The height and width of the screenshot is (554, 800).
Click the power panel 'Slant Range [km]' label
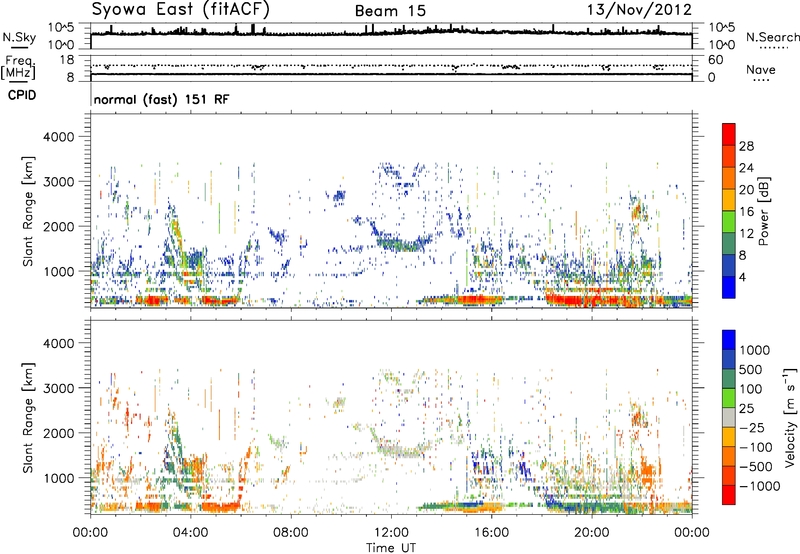pyautogui.click(x=28, y=211)
